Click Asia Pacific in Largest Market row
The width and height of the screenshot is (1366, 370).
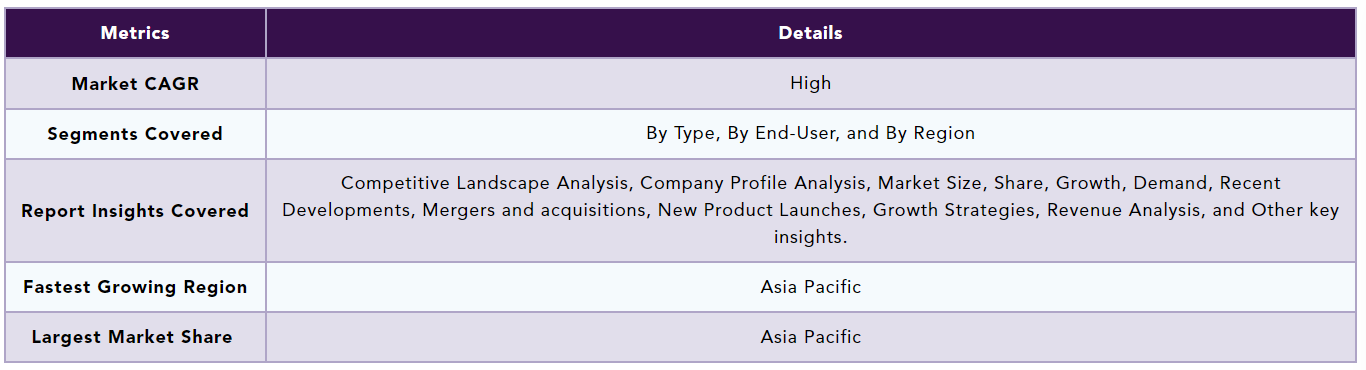pyautogui.click(x=810, y=337)
